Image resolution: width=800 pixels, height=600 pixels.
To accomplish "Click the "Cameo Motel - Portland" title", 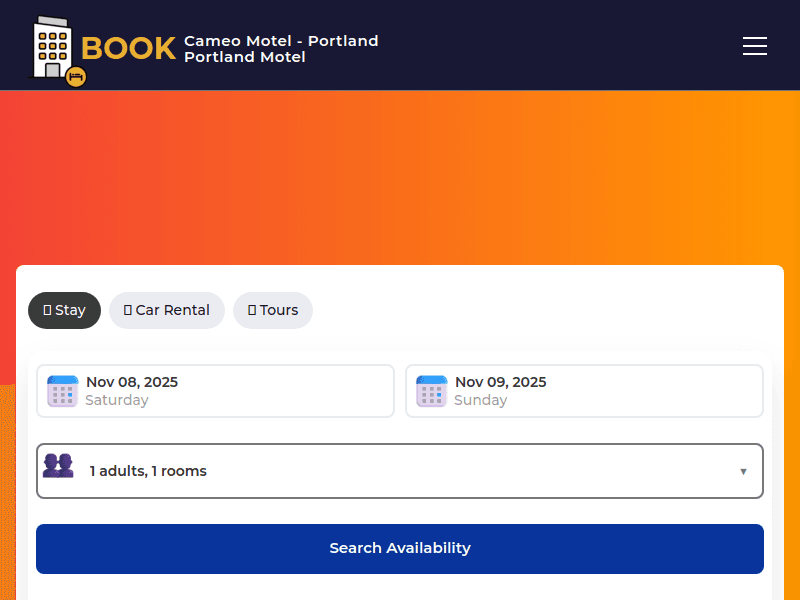I will pyautogui.click(x=281, y=41).
